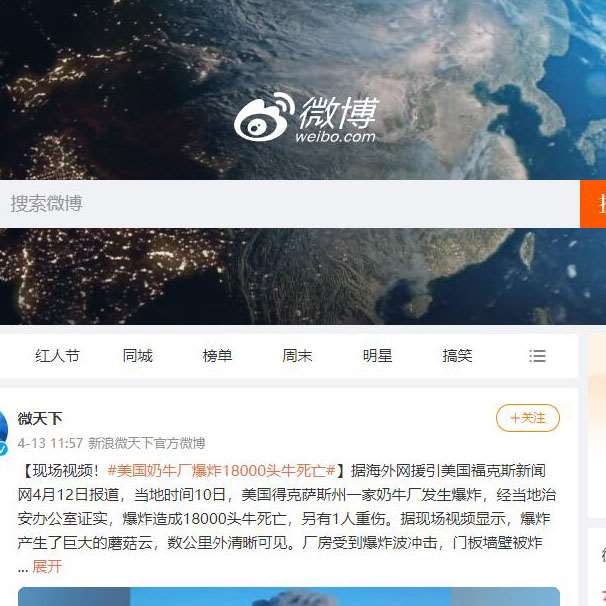Open the post video thumbnail
Viewport: 606px width, 606px height.
(x=289, y=596)
